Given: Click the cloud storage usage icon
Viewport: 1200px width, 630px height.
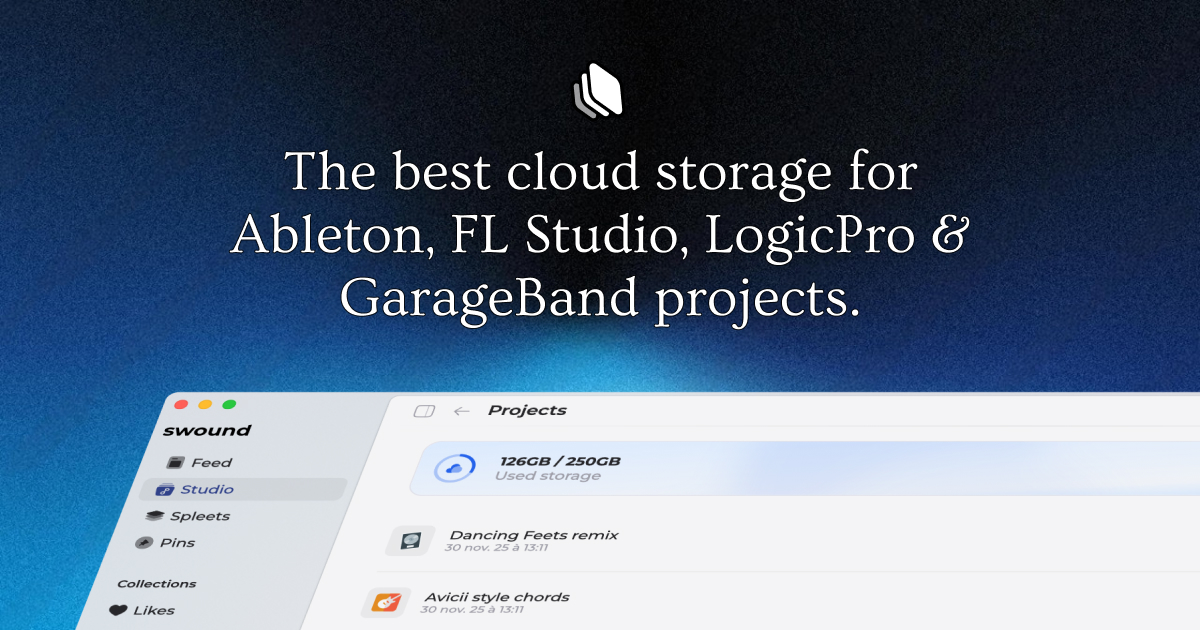Looking at the screenshot, I should [x=455, y=468].
